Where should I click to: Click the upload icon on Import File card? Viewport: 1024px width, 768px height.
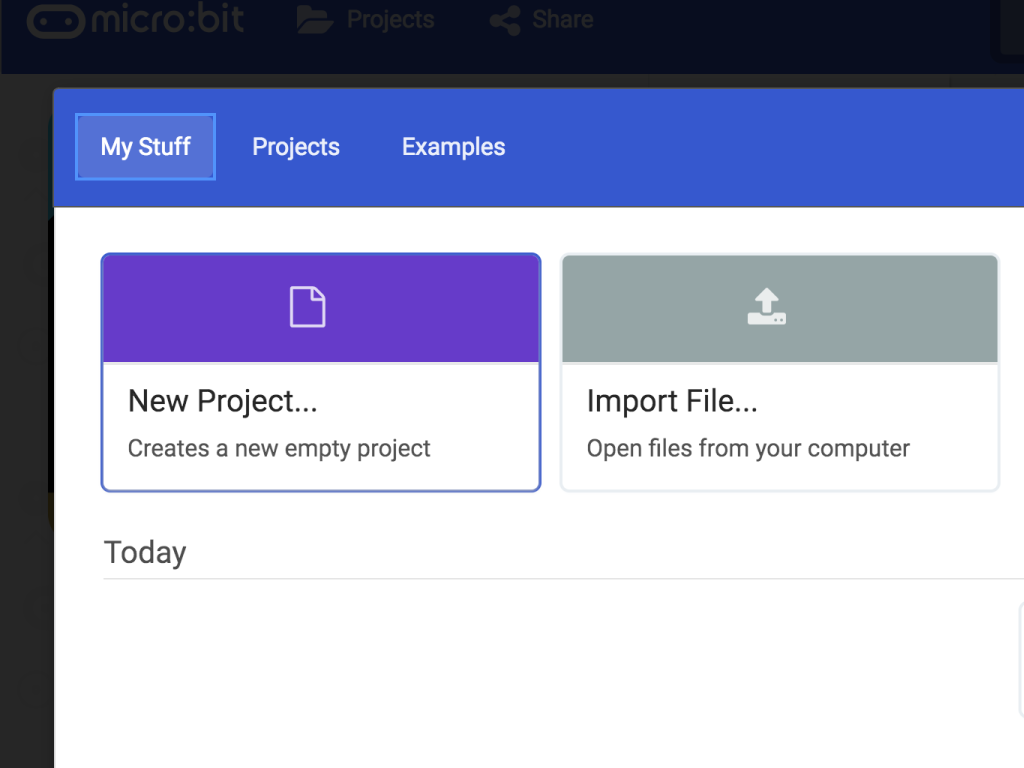click(767, 305)
